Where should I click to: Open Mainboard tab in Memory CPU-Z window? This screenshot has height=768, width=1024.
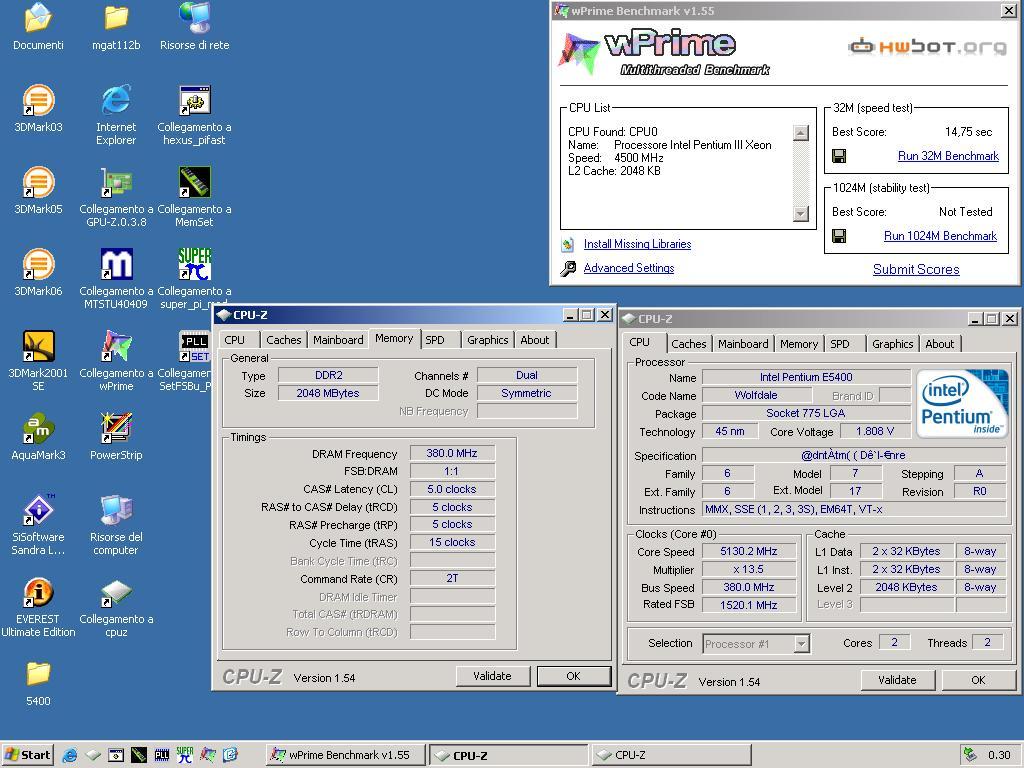(338, 340)
